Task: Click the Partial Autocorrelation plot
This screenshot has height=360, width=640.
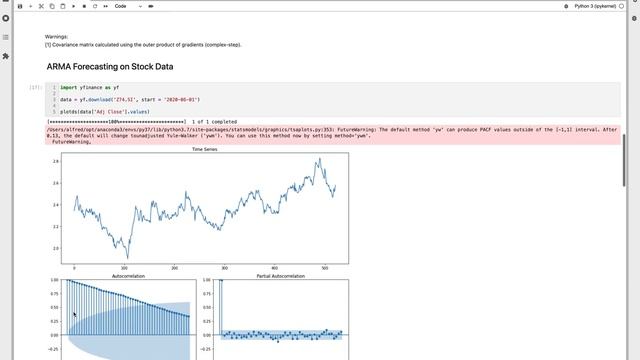Action: point(281,320)
